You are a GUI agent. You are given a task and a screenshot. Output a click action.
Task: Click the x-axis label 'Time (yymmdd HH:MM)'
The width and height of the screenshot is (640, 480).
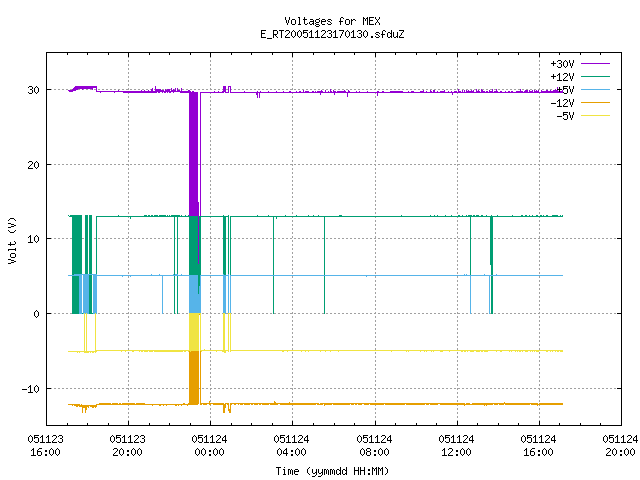point(332,471)
